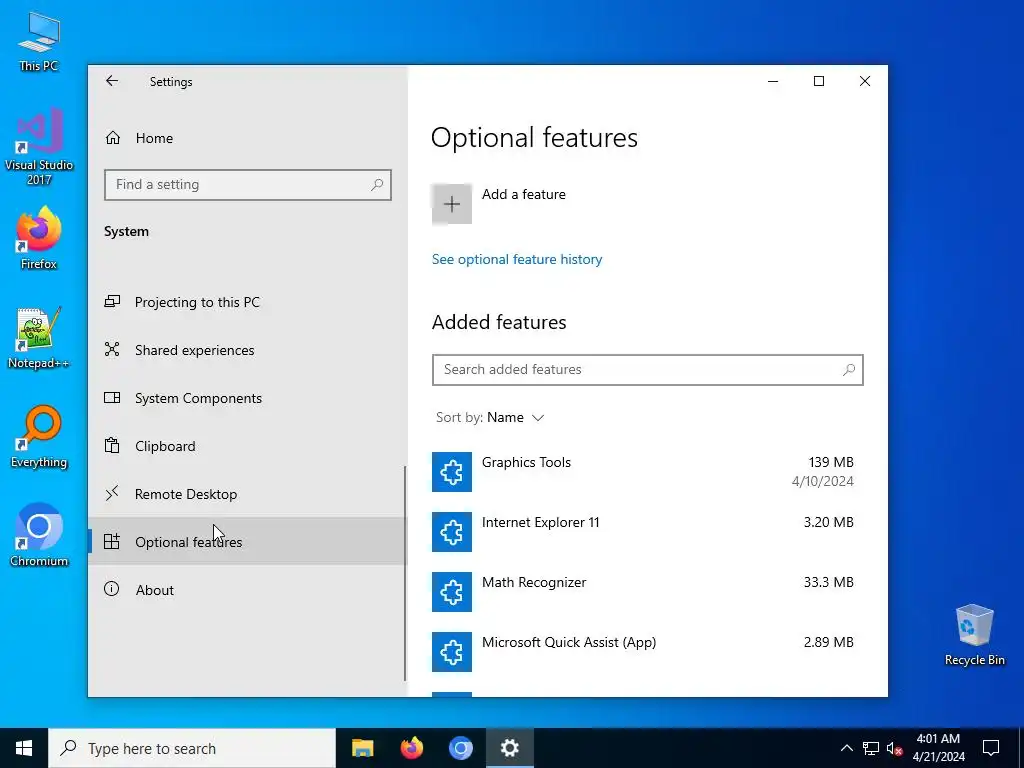Click the muted volume tray icon
The width and height of the screenshot is (1024, 768).
click(x=894, y=748)
